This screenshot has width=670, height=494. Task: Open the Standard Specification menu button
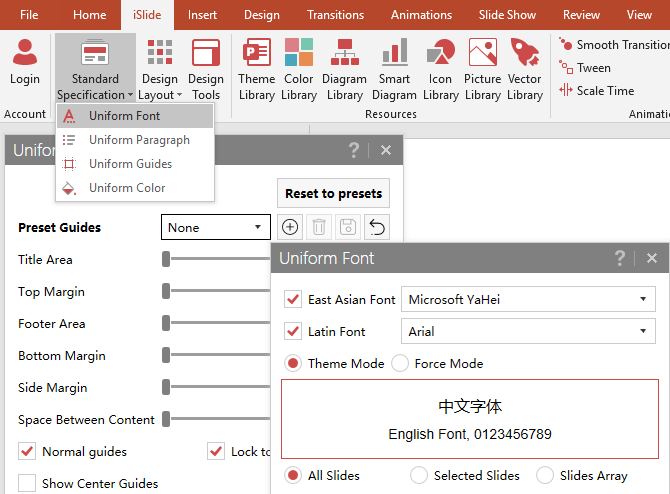pyautogui.click(x=95, y=69)
